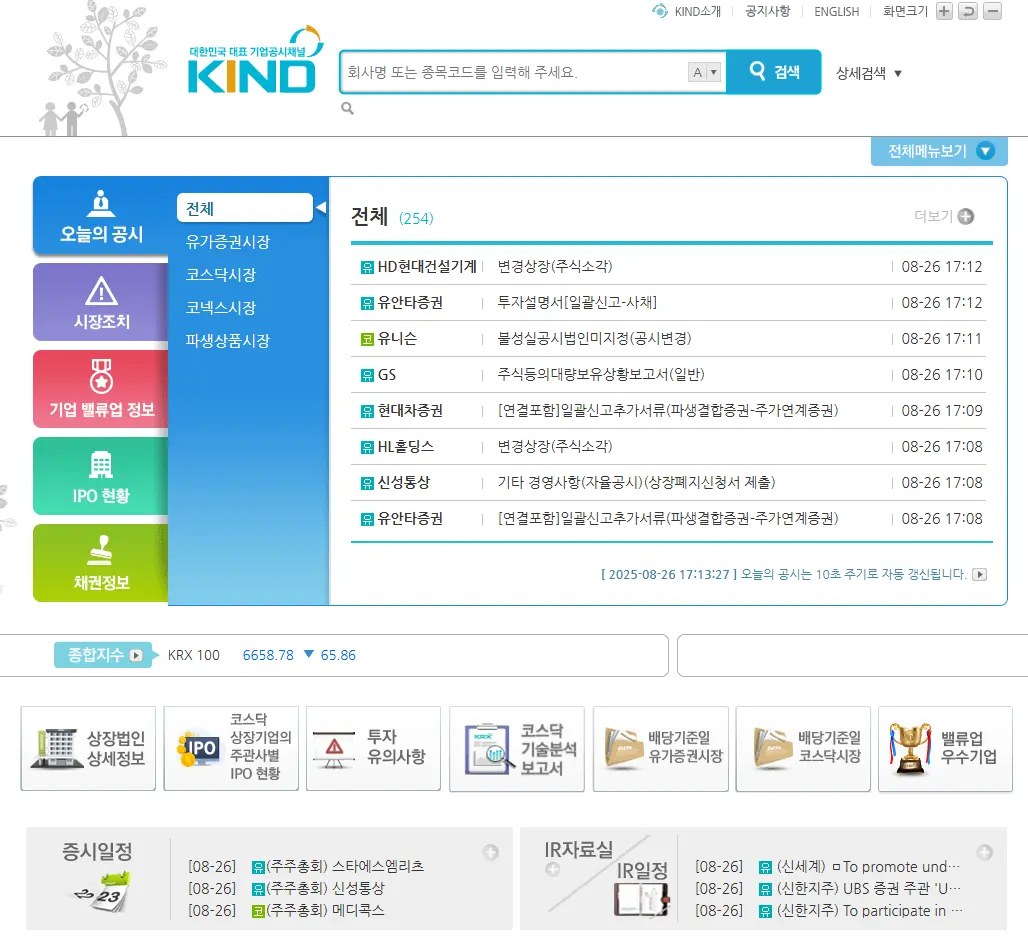Open KIND소개 top menu link
The width and height of the screenshot is (1028, 940).
698,12
